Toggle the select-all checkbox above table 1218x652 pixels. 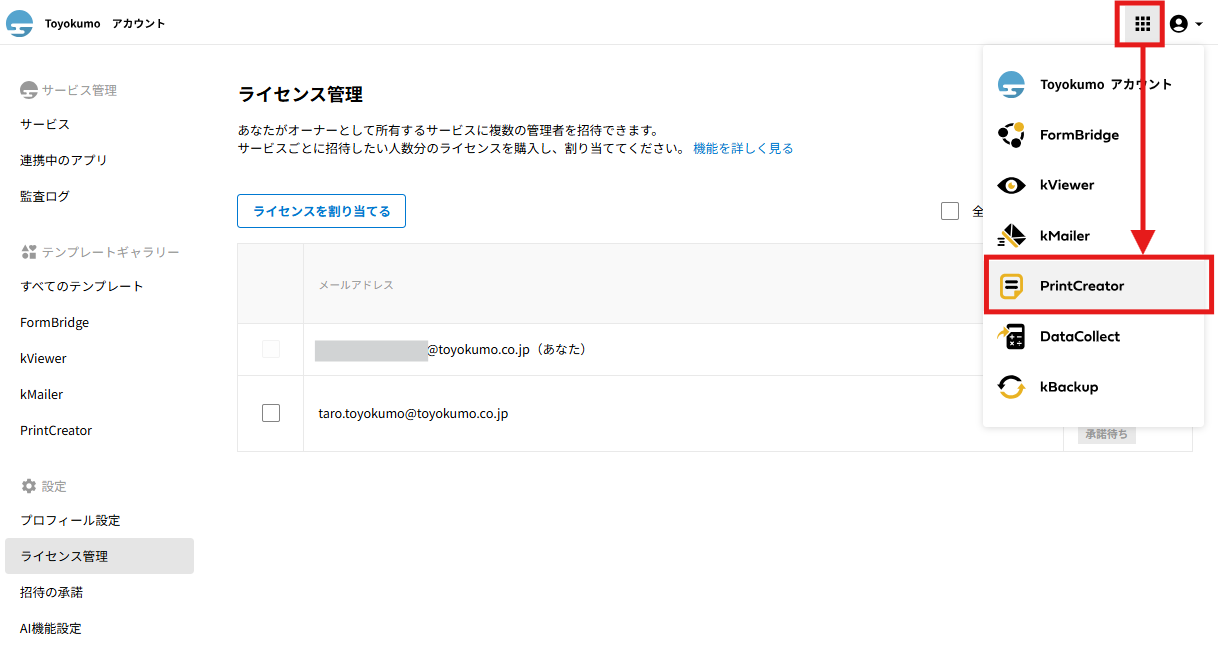coord(950,211)
